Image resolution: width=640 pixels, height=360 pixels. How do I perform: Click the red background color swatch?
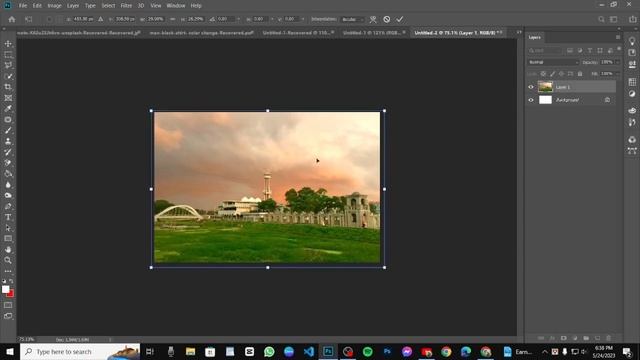pos(11,293)
